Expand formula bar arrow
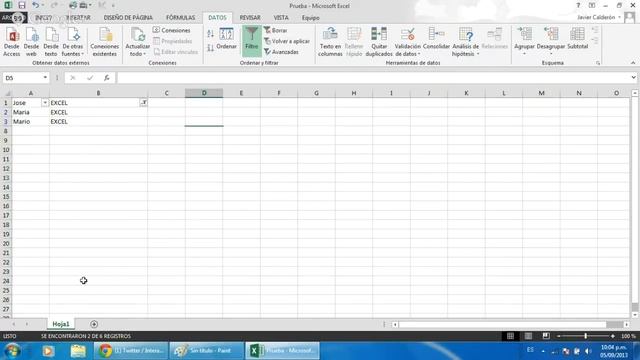The width and height of the screenshot is (640, 360). [633, 78]
